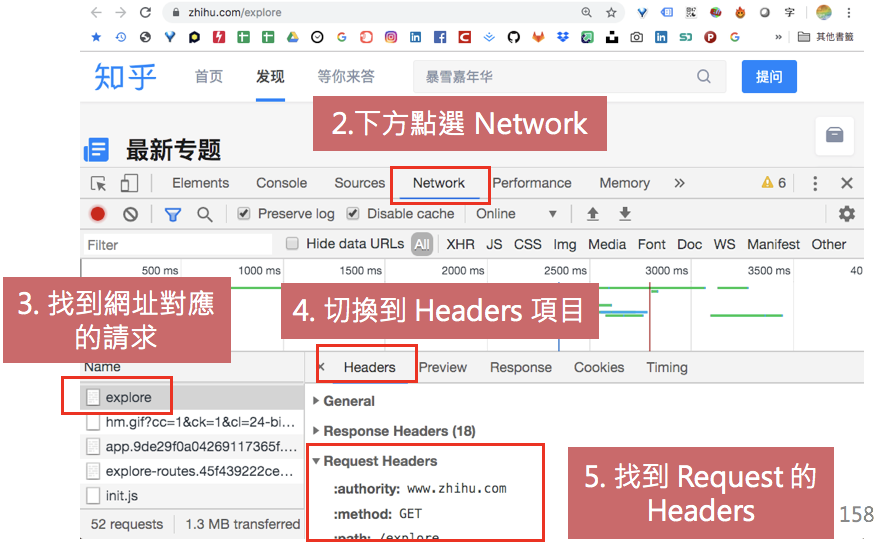Viewport: 888px width, 544px height.
Task: Import a HAR file with the upload arrow
Action: tap(592, 214)
